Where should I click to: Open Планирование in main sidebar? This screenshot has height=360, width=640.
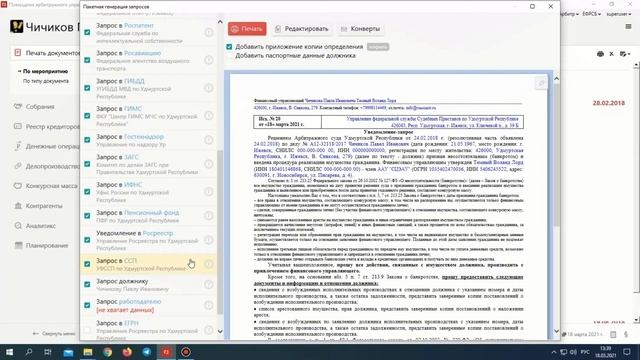(41, 245)
